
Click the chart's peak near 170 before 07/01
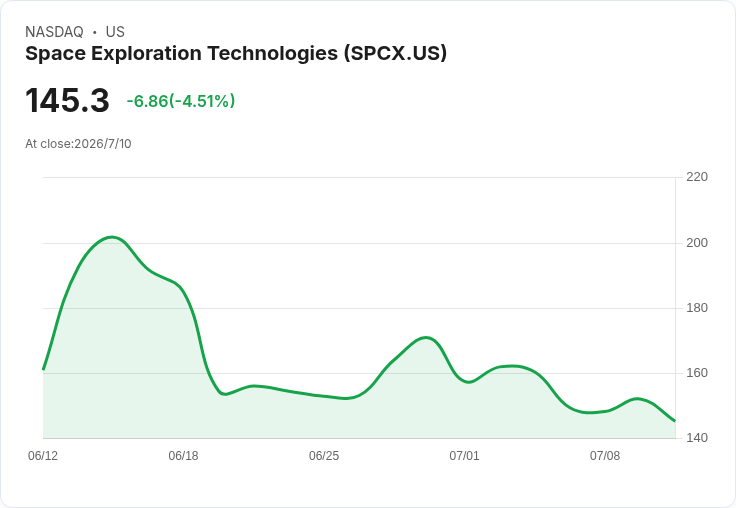coord(425,338)
